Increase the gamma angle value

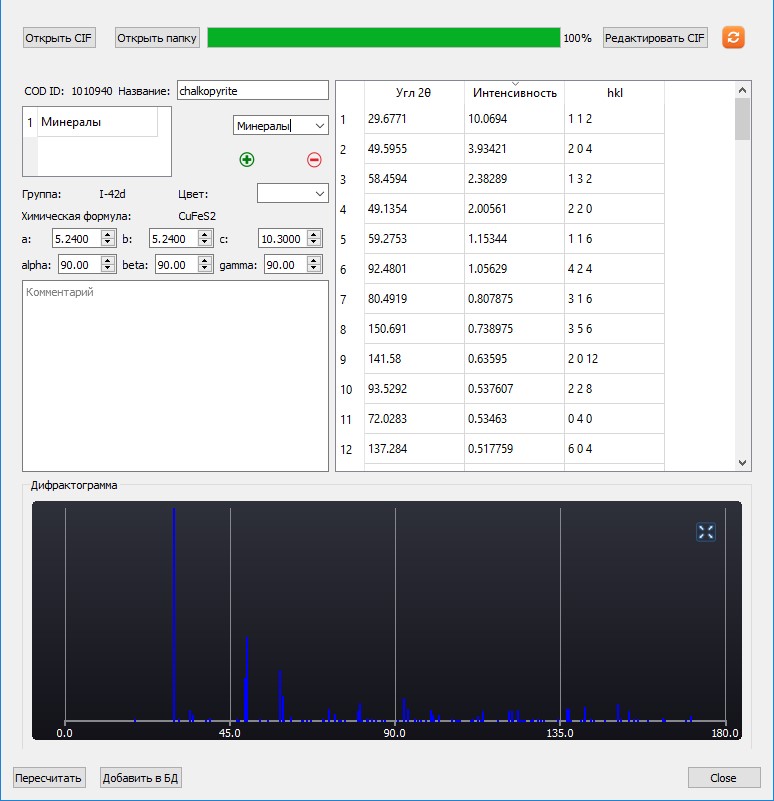pos(314,260)
